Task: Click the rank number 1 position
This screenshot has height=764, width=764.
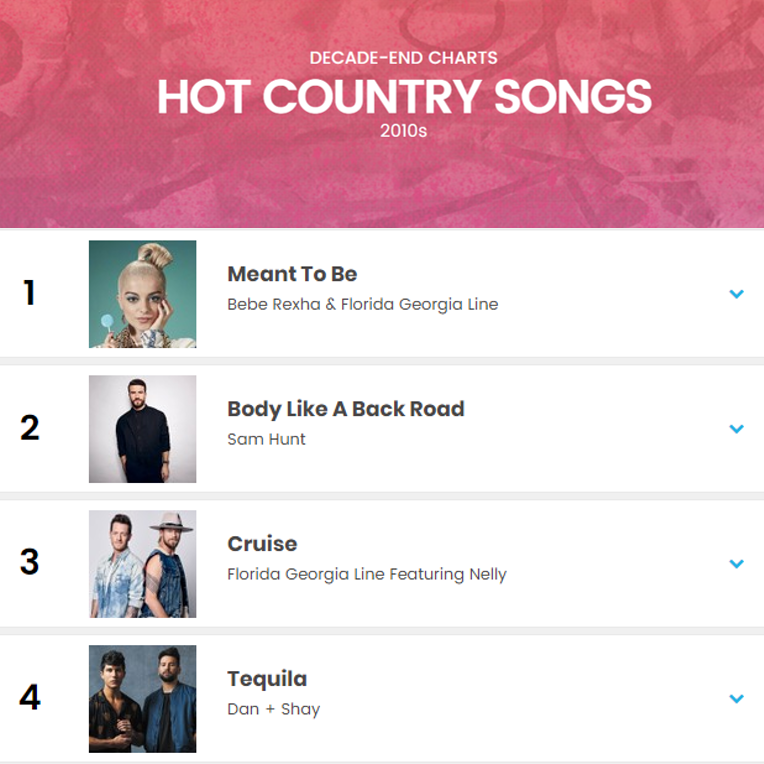Action: pyautogui.click(x=30, y=293)
